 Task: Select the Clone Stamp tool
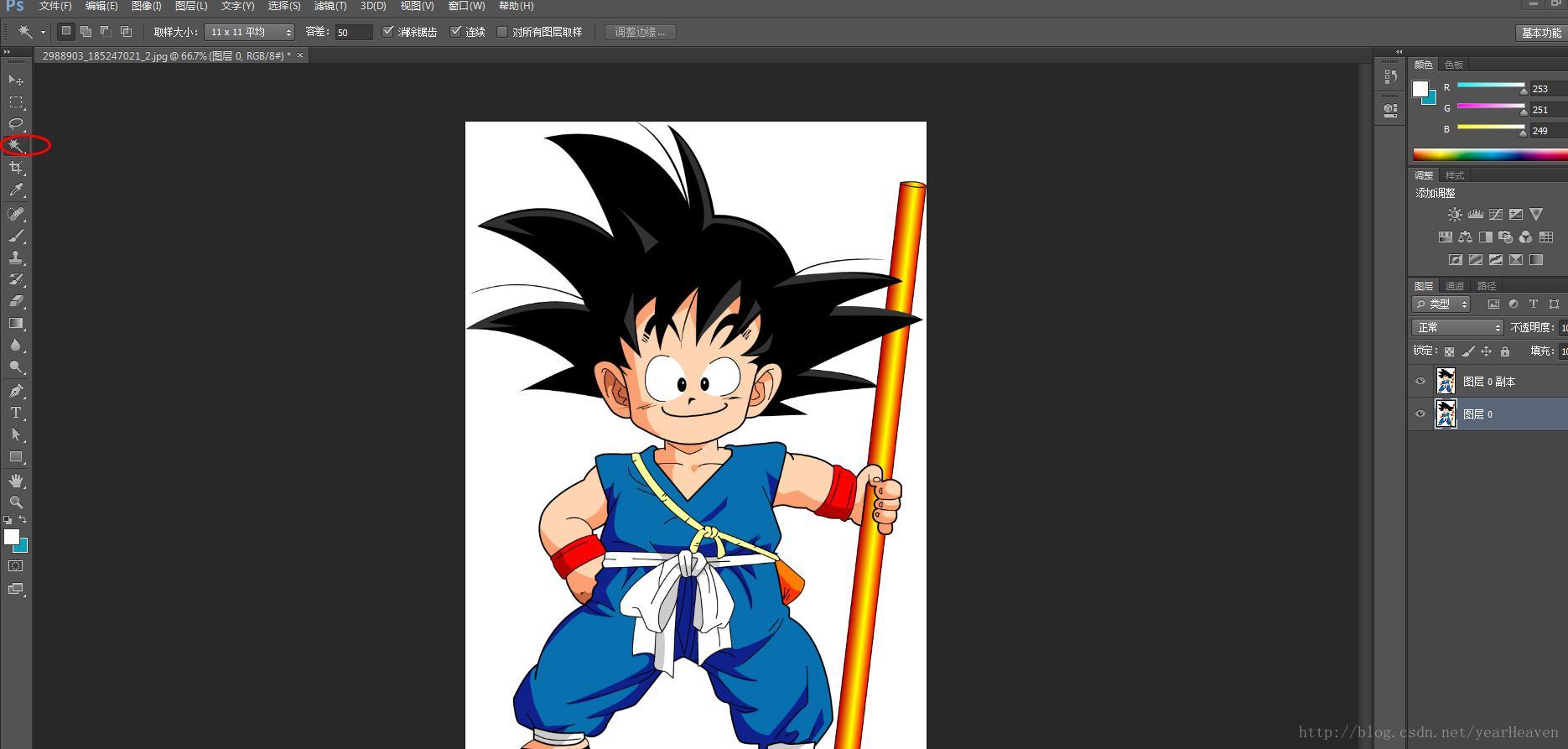click(x=16, y=257)
